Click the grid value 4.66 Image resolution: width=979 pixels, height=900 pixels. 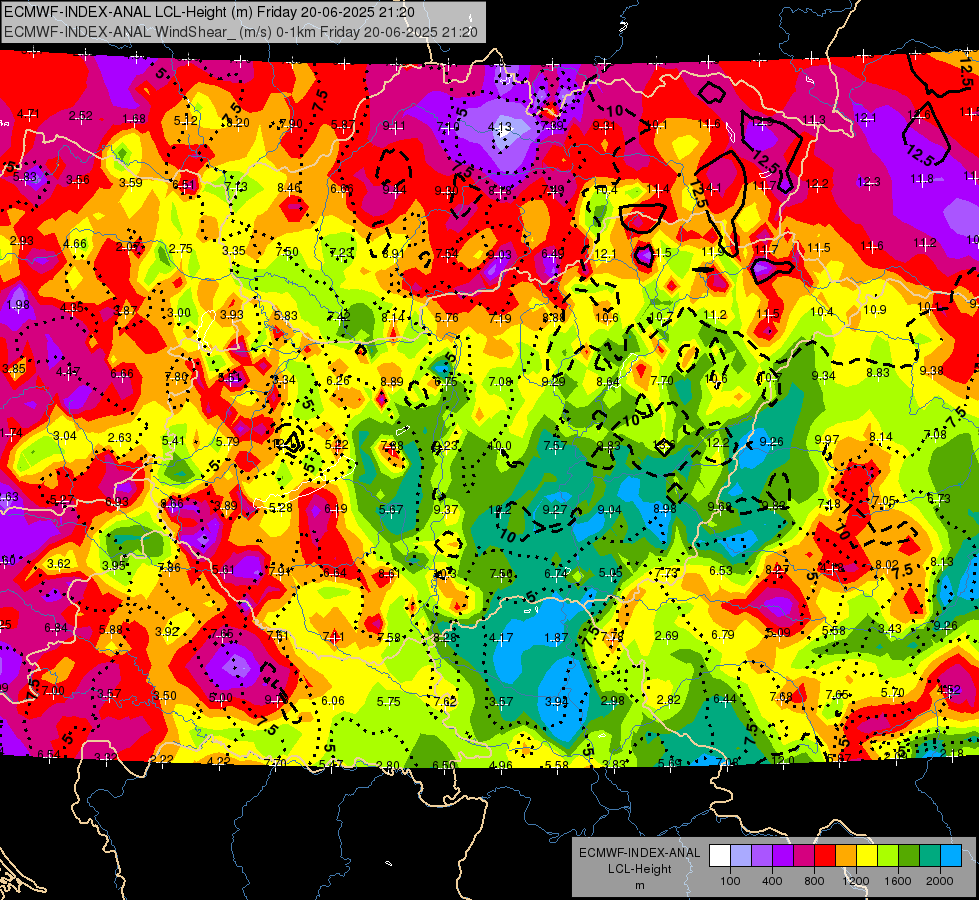(75, 244)
